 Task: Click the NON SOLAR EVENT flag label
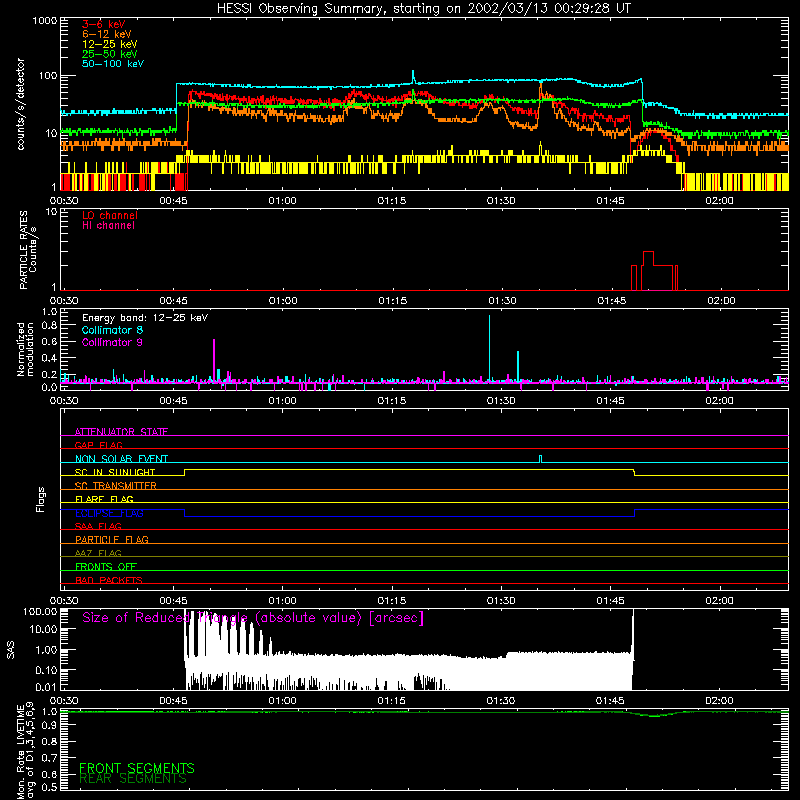(x=121, y=459)
